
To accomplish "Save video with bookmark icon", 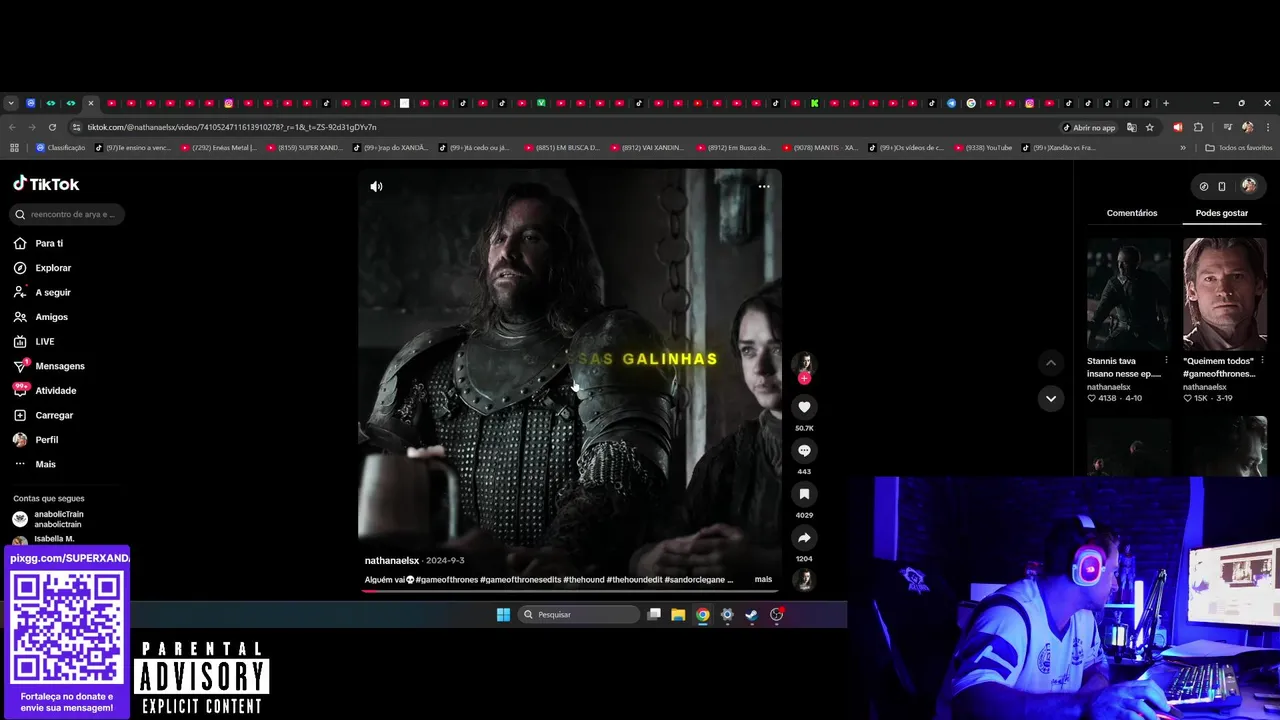I will (x=804, y=494).
